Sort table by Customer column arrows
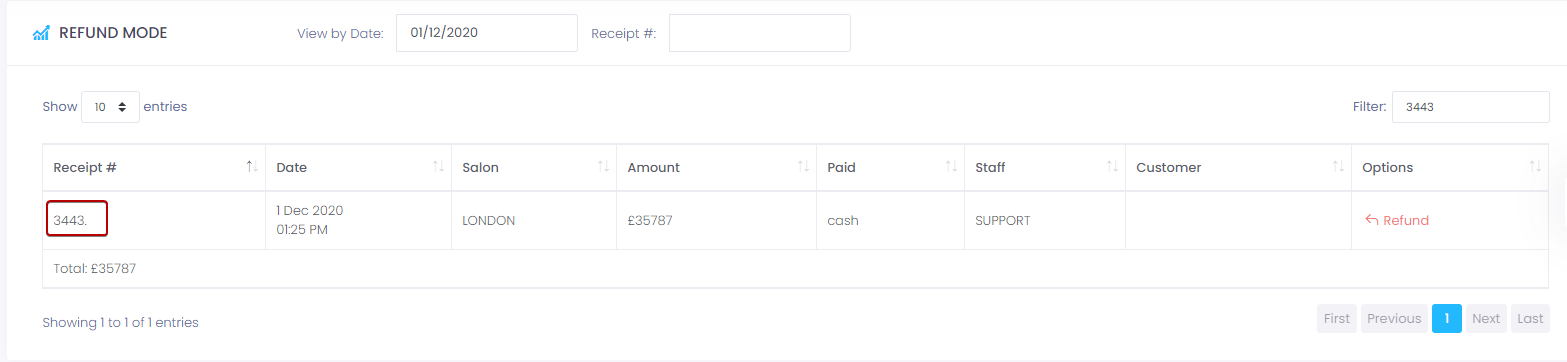This screenshot has height=362, width=1567. pos(1338,167)
